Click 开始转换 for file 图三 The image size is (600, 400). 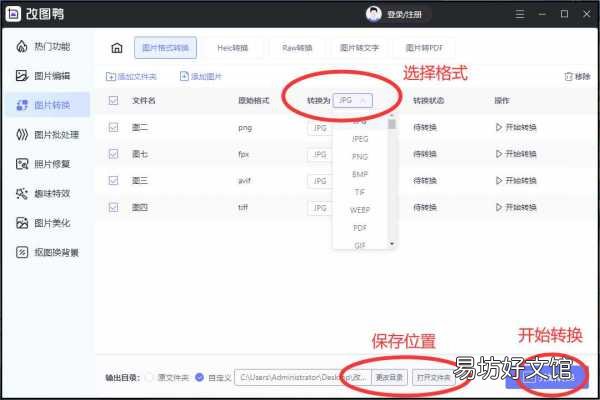click(x=516, y=180)
